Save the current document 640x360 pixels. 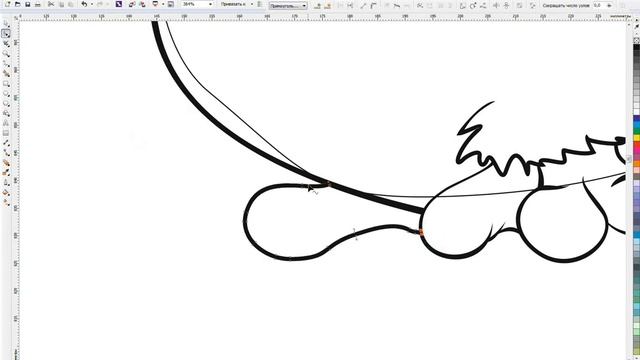point(27,4)
